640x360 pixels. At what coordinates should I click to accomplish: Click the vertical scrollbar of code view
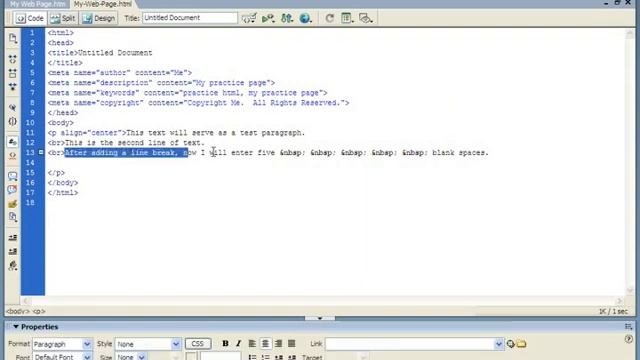629,162
